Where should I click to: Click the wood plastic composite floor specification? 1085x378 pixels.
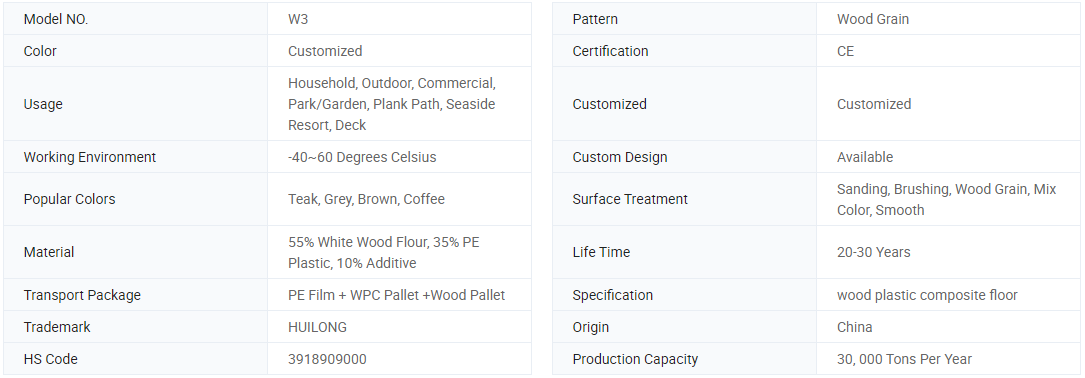927,295
